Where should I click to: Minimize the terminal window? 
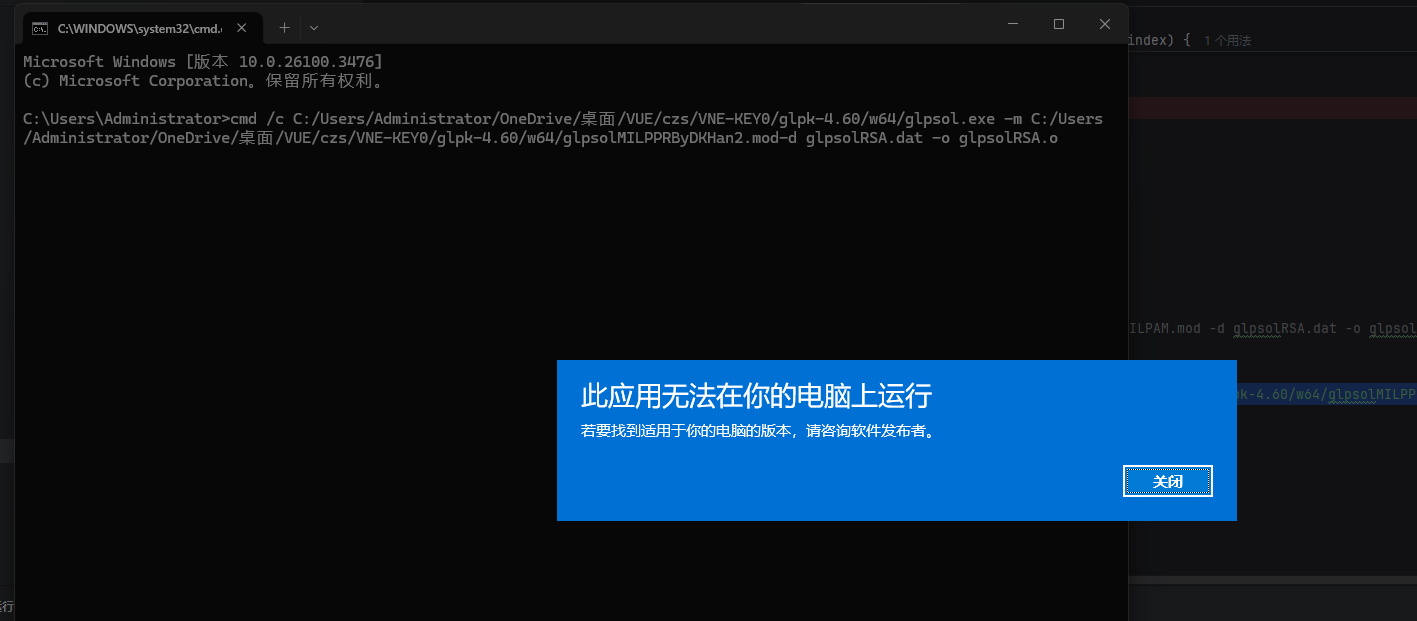(x=1012, y=24)
